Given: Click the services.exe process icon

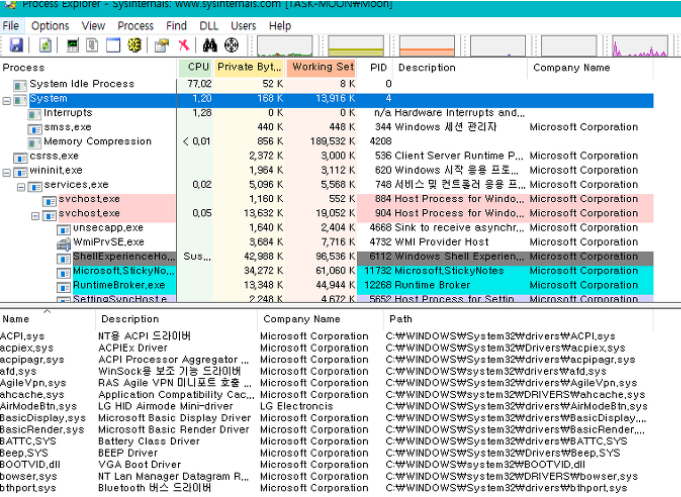Looking at the screenshot, I should (x=34, y=186).
